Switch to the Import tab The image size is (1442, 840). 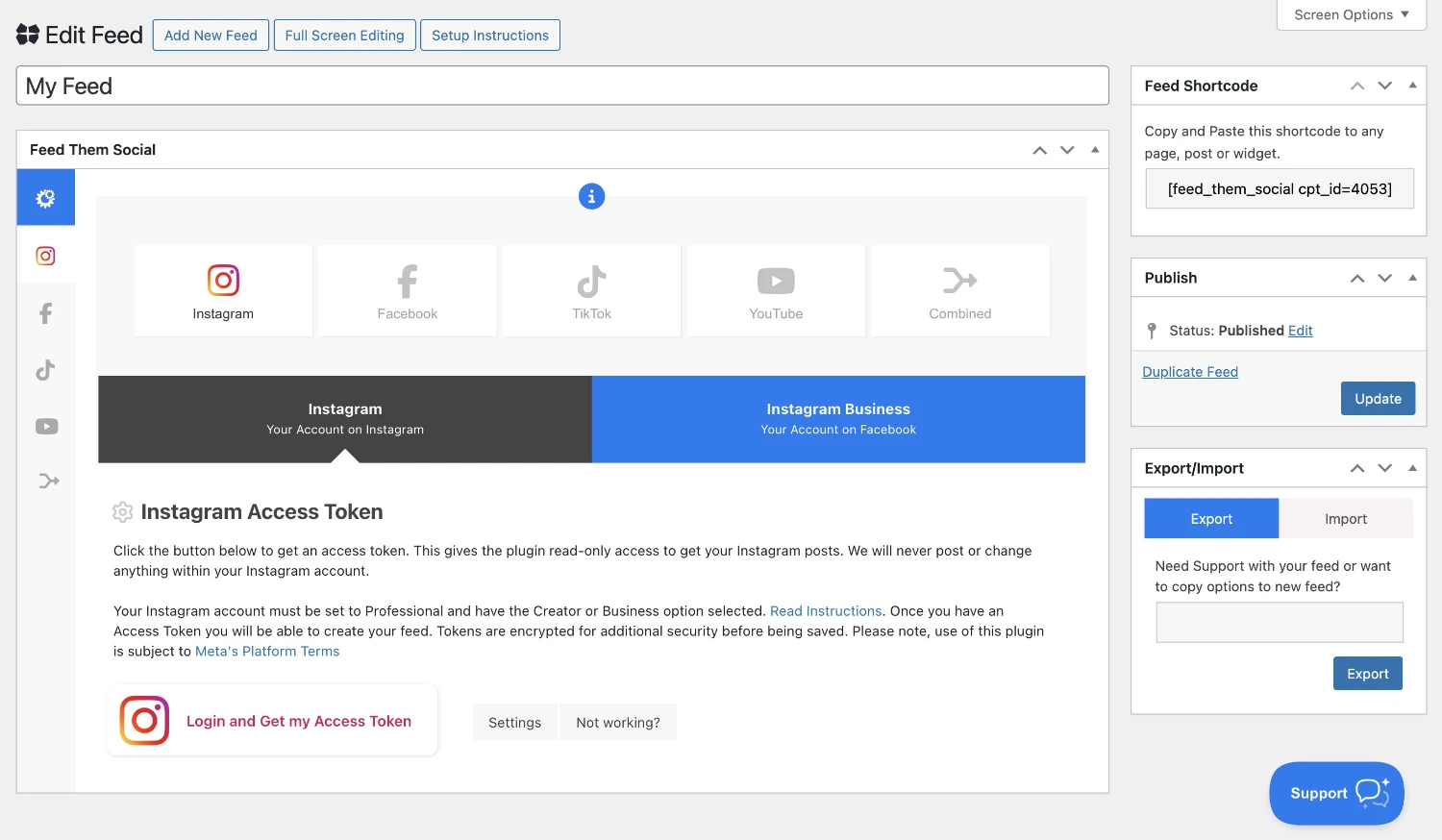(1345, 519)
